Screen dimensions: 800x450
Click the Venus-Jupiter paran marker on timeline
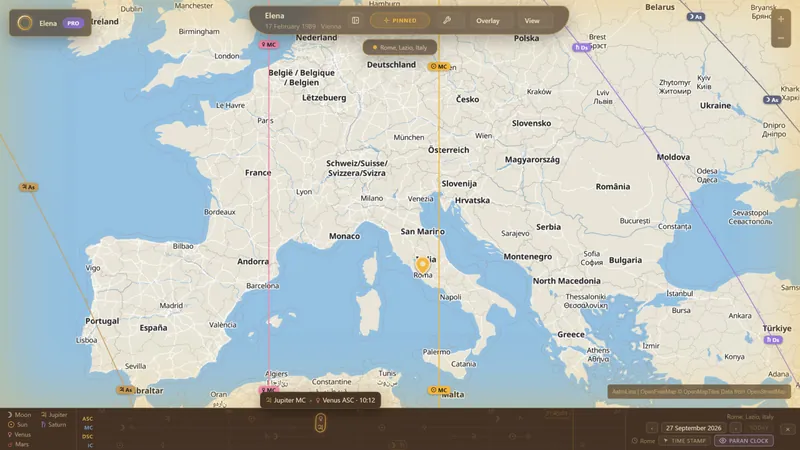pyautogui.click(x=320, y=422)
